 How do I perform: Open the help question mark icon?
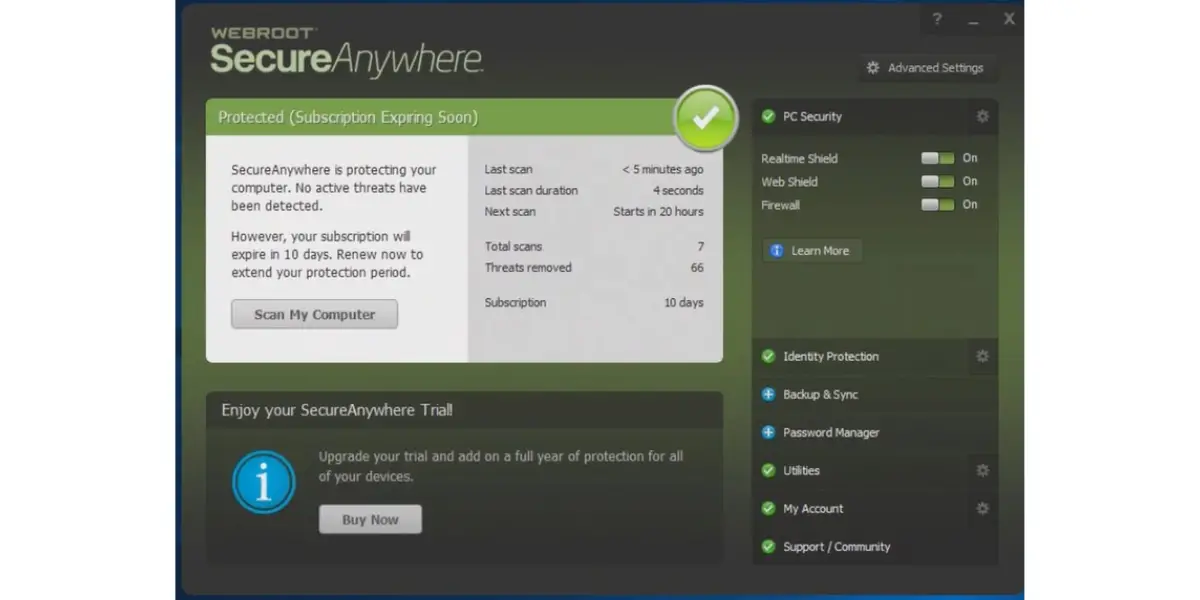point(937,19)
